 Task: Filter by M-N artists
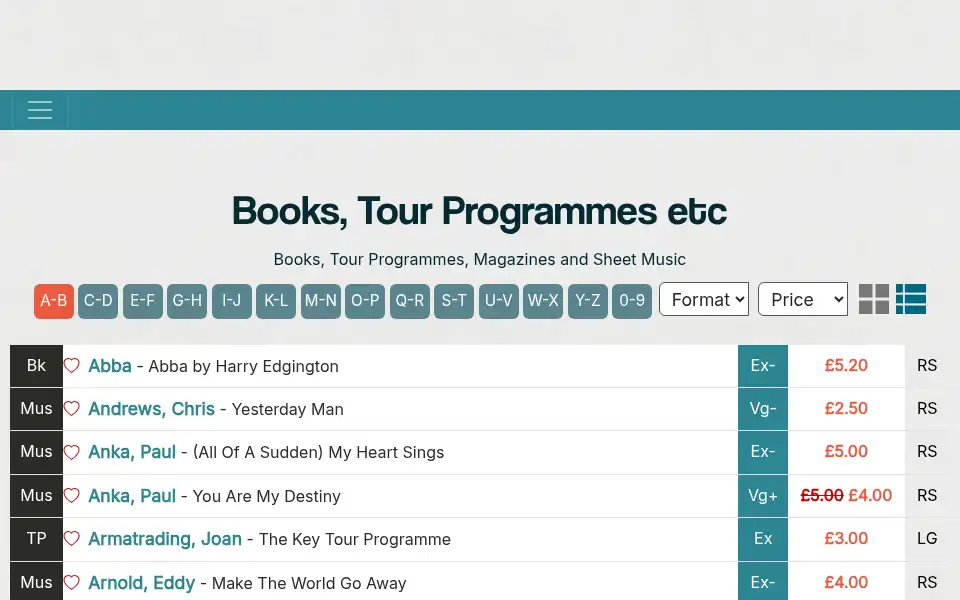pos(321,301)
